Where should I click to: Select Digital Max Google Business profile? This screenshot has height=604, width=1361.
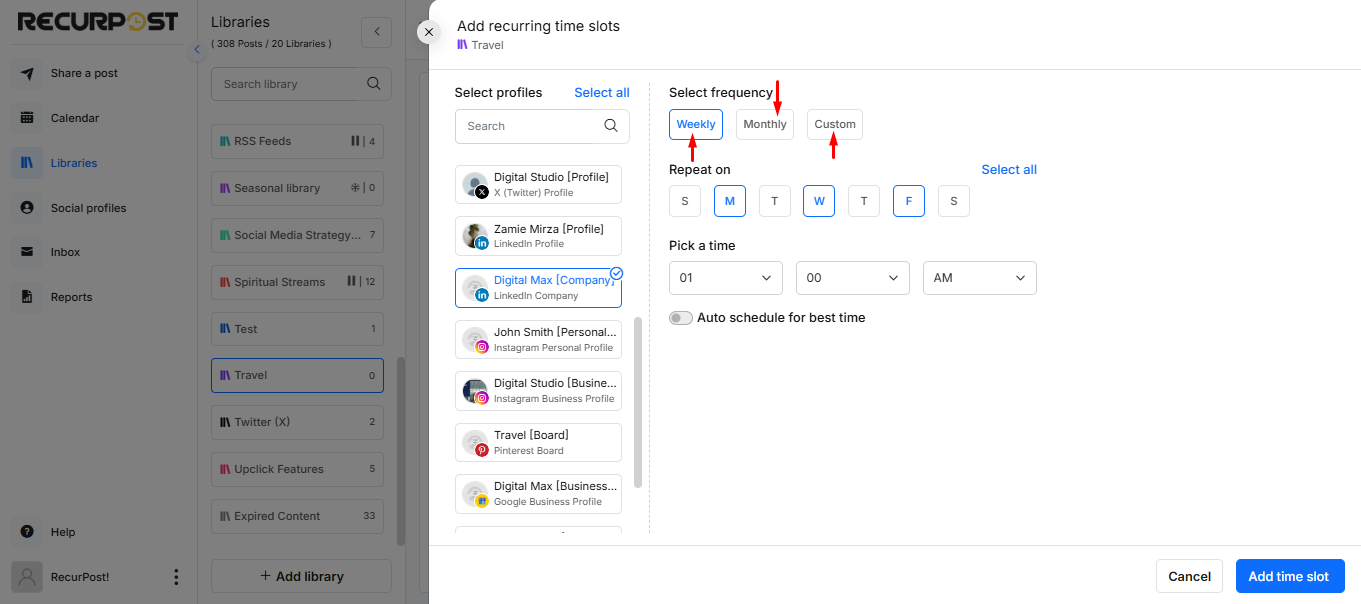538,494
